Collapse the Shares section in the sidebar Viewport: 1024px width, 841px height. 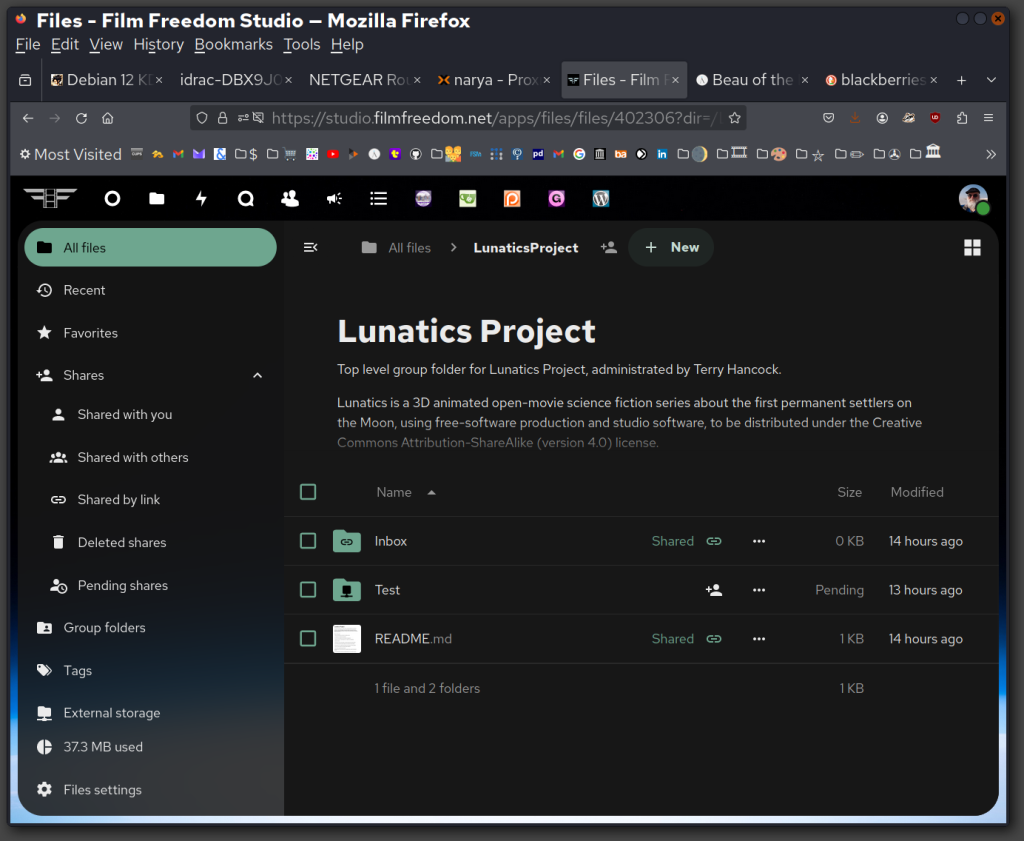click(x=257, y=375)
